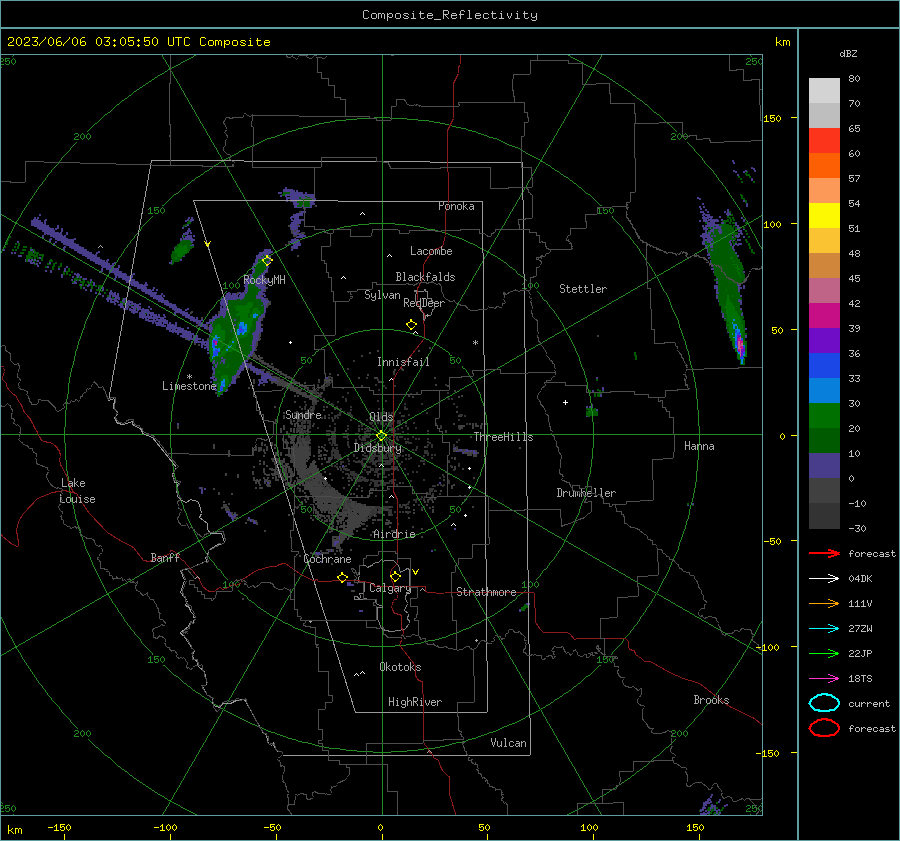Click the orange 111V arrow icon
The height and width of the screenshot is (841, 900).
(x=824, y=603)
